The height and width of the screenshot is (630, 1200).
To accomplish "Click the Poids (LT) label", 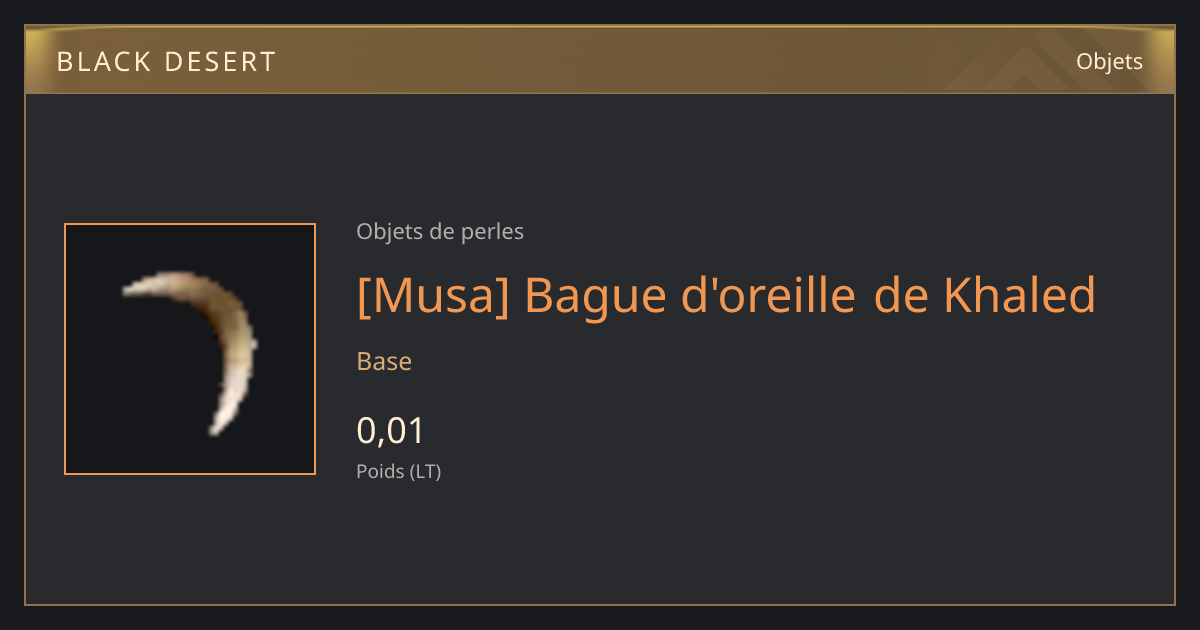I will [399, 471].
